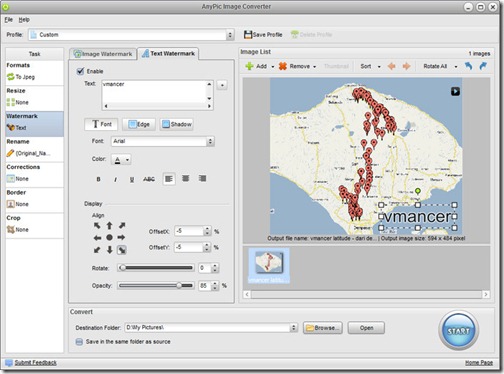Toggle bold text formatting
The height and width of the screenshot is (374, 504).
tap(98, 179)
